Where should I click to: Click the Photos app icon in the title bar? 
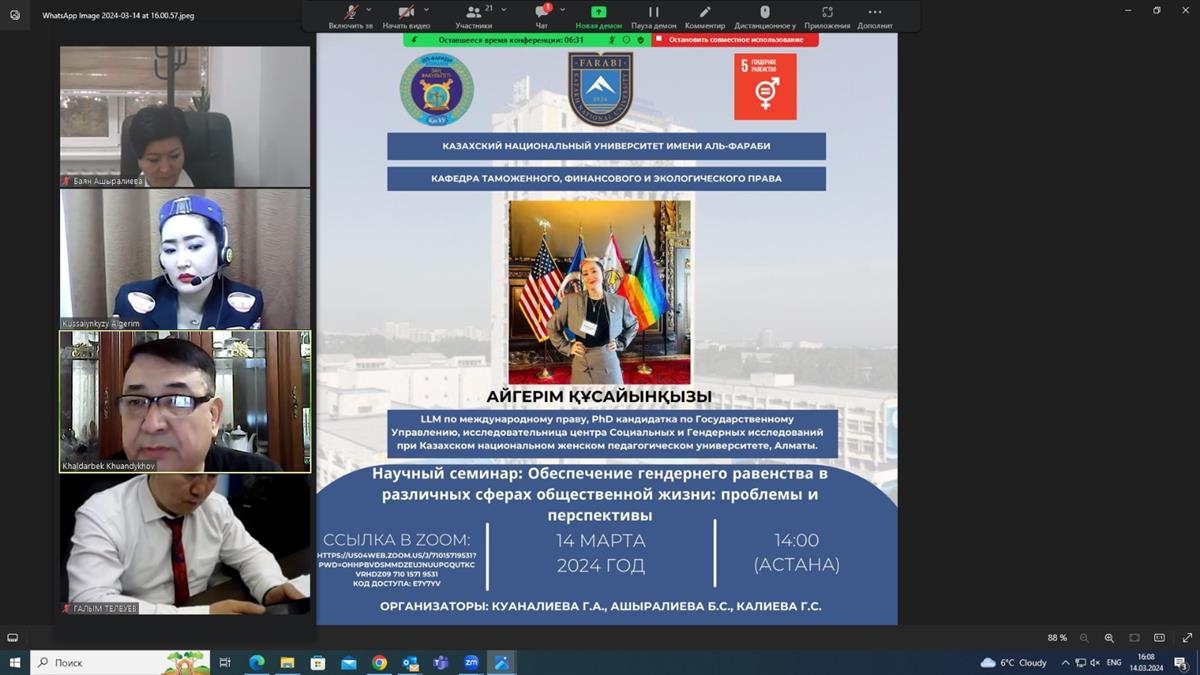tap(15, 16)
